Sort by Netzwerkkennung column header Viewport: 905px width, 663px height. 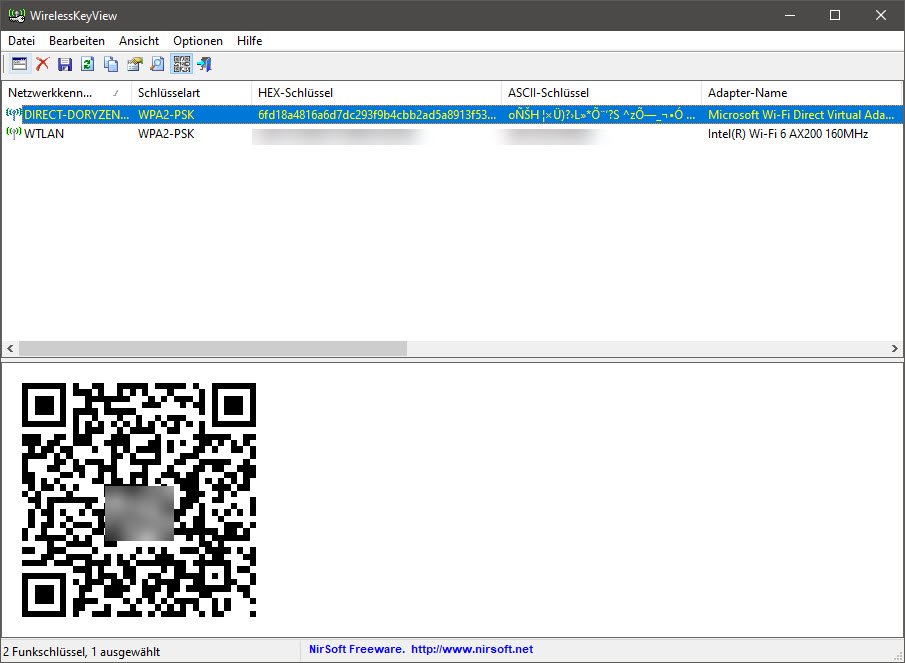pyautogui.click(x=66, y=93)
